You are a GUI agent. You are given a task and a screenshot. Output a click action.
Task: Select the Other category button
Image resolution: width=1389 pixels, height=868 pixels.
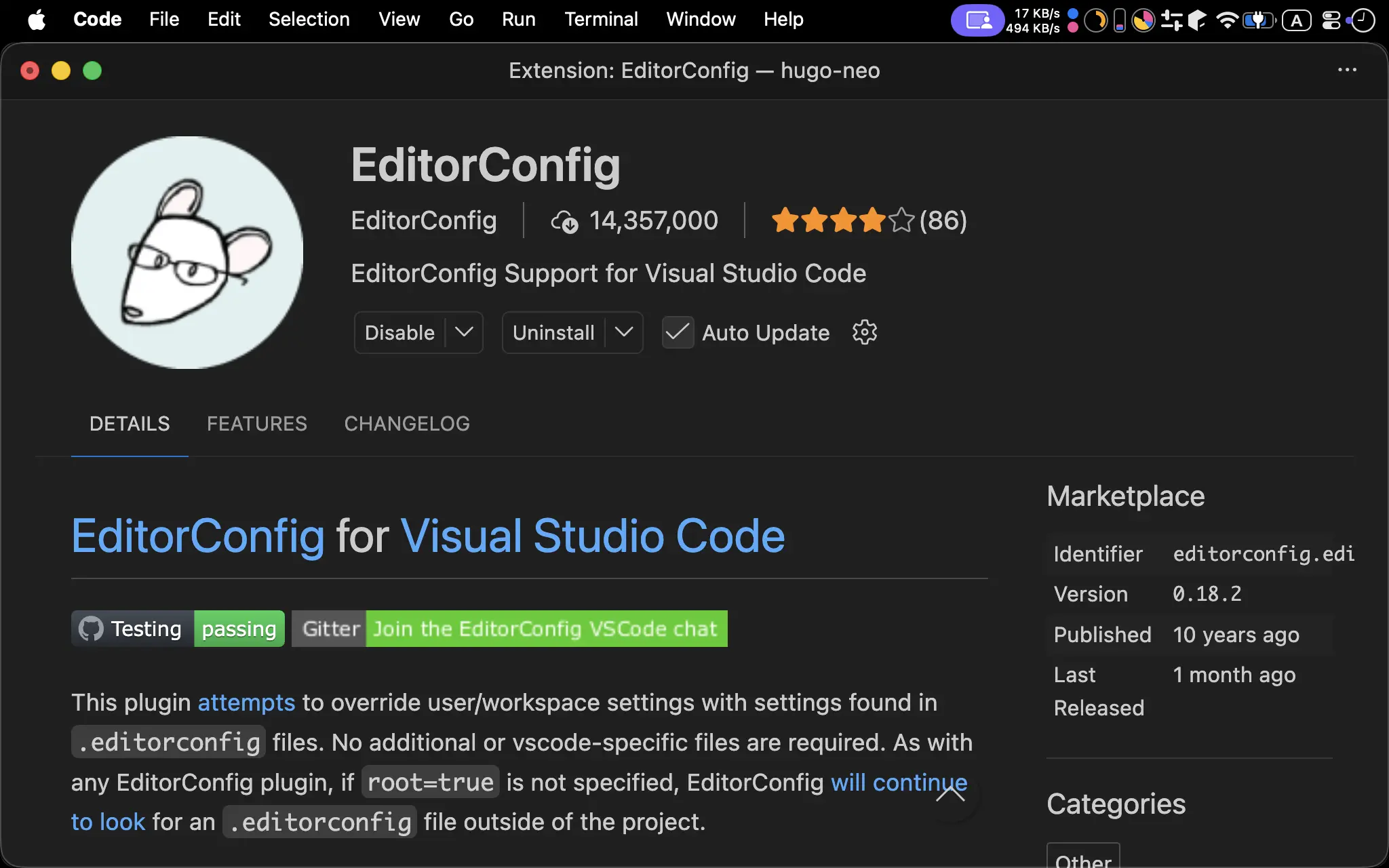click(1083, 856)
